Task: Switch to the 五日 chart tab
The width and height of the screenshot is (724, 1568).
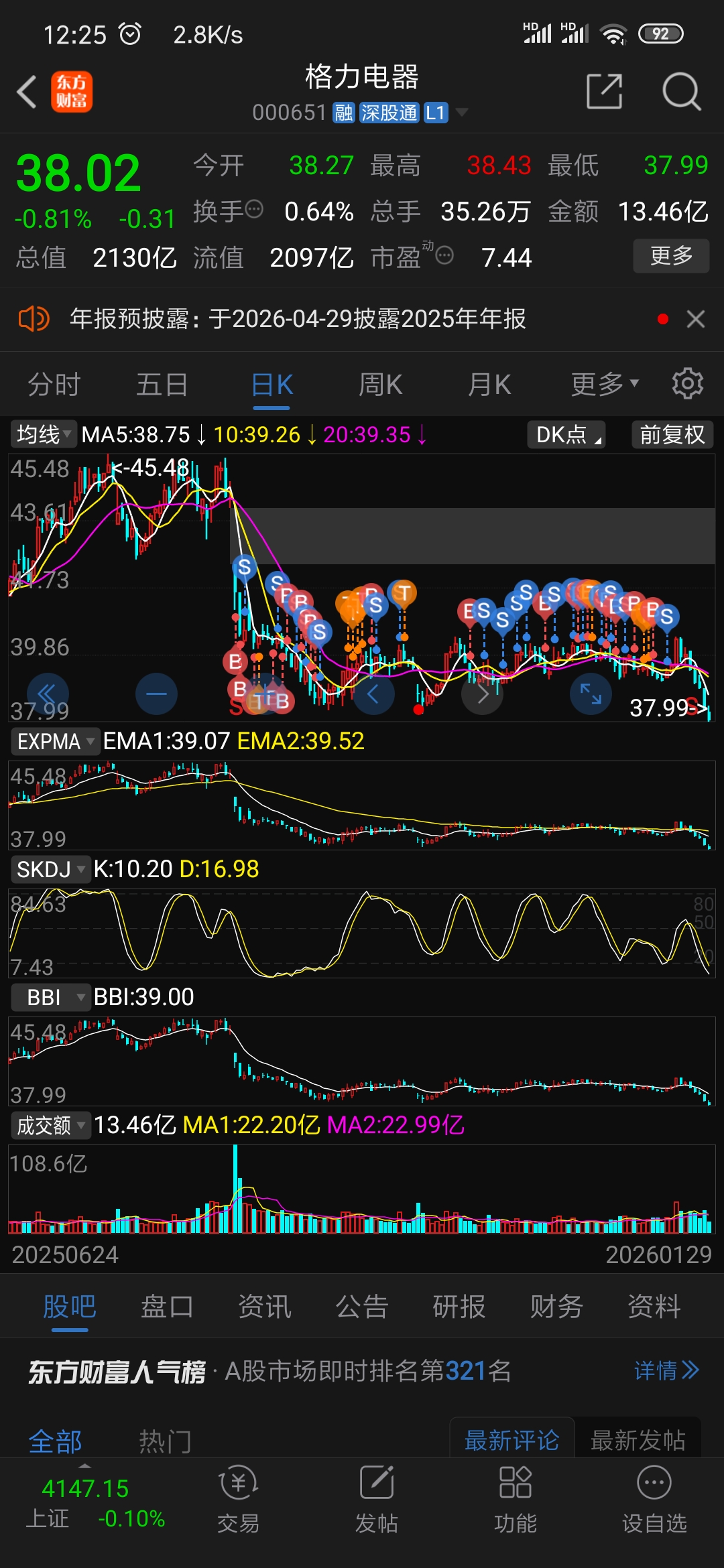Action: click(162, 385)
